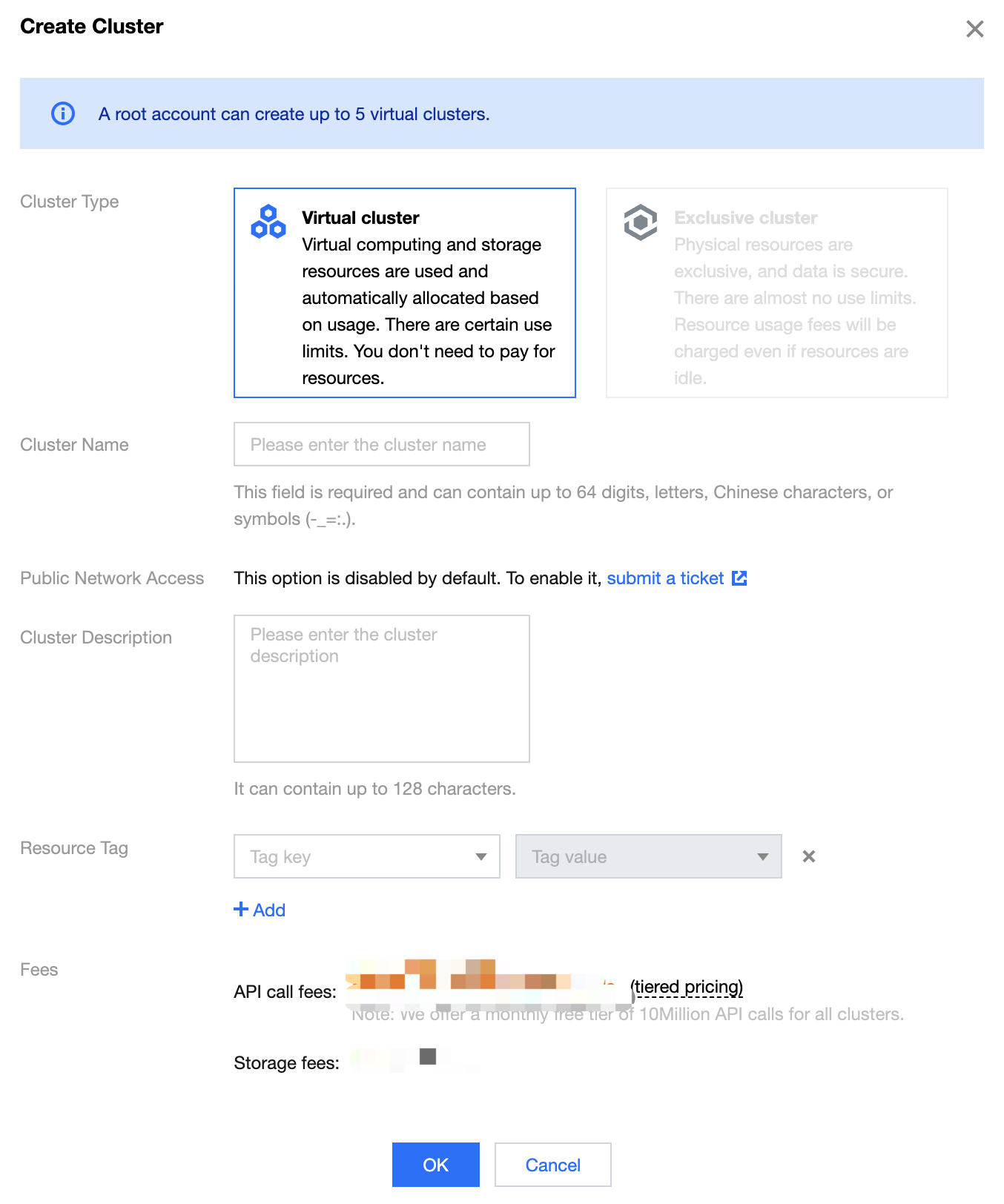
Task: Confirm cluster creation with OK button
Action: [x=436, y=1165]
